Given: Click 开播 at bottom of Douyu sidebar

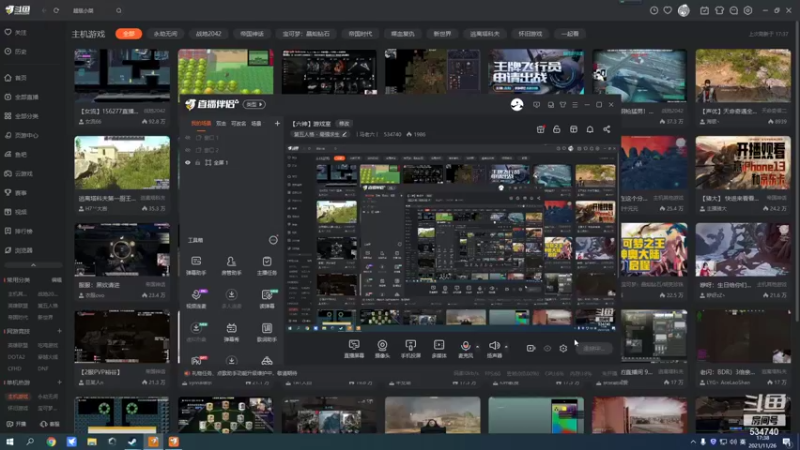Looking at the screenshot, I should (16, 424).
